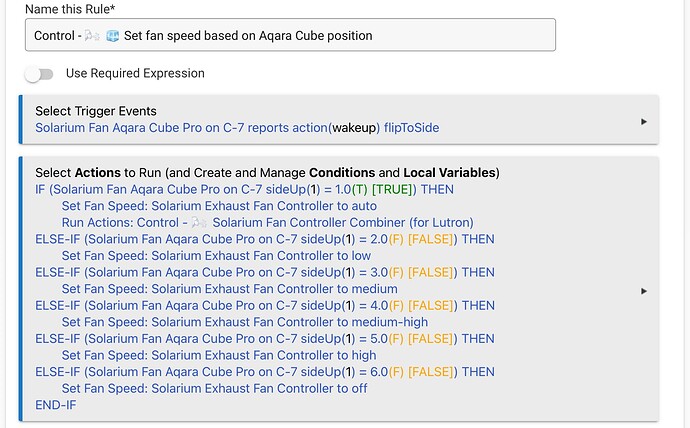Click the fan emoji in Run Actions line

pos(199,223)
